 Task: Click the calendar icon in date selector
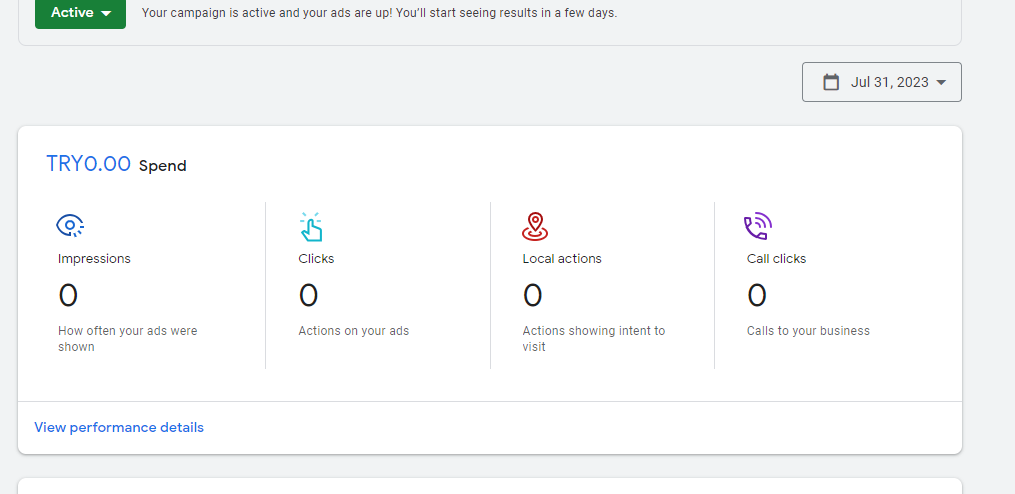(831, 82)
